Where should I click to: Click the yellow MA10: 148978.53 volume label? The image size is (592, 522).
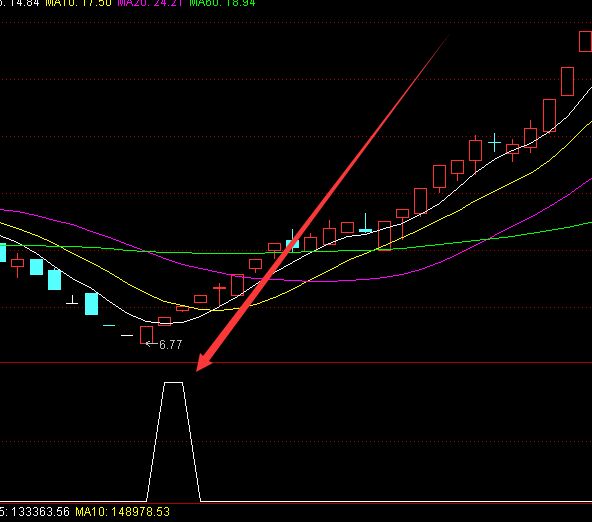[123, 512]
